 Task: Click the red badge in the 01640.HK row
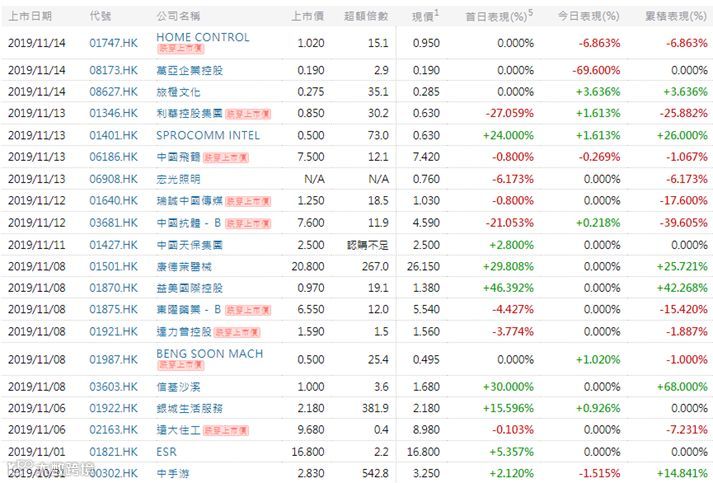248,201
